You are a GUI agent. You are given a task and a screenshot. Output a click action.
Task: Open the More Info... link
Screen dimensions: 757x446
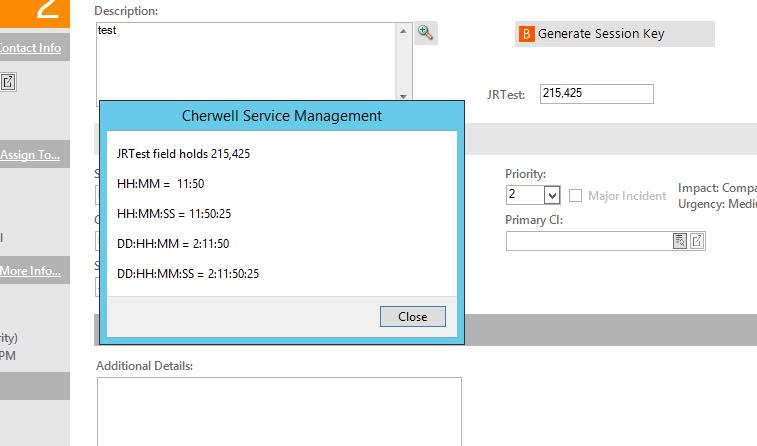coord(30,271)
